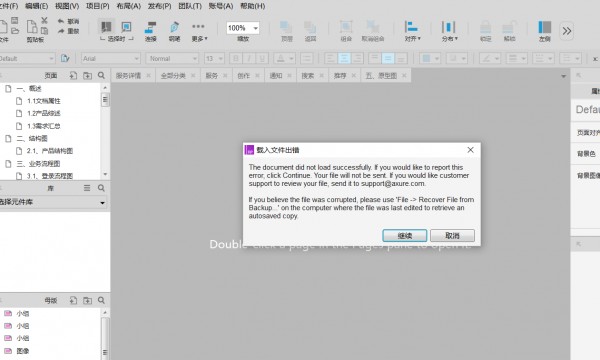Open the 对齐 align dropdown
The width and height of the screenshot is (600, 360).
412,31
